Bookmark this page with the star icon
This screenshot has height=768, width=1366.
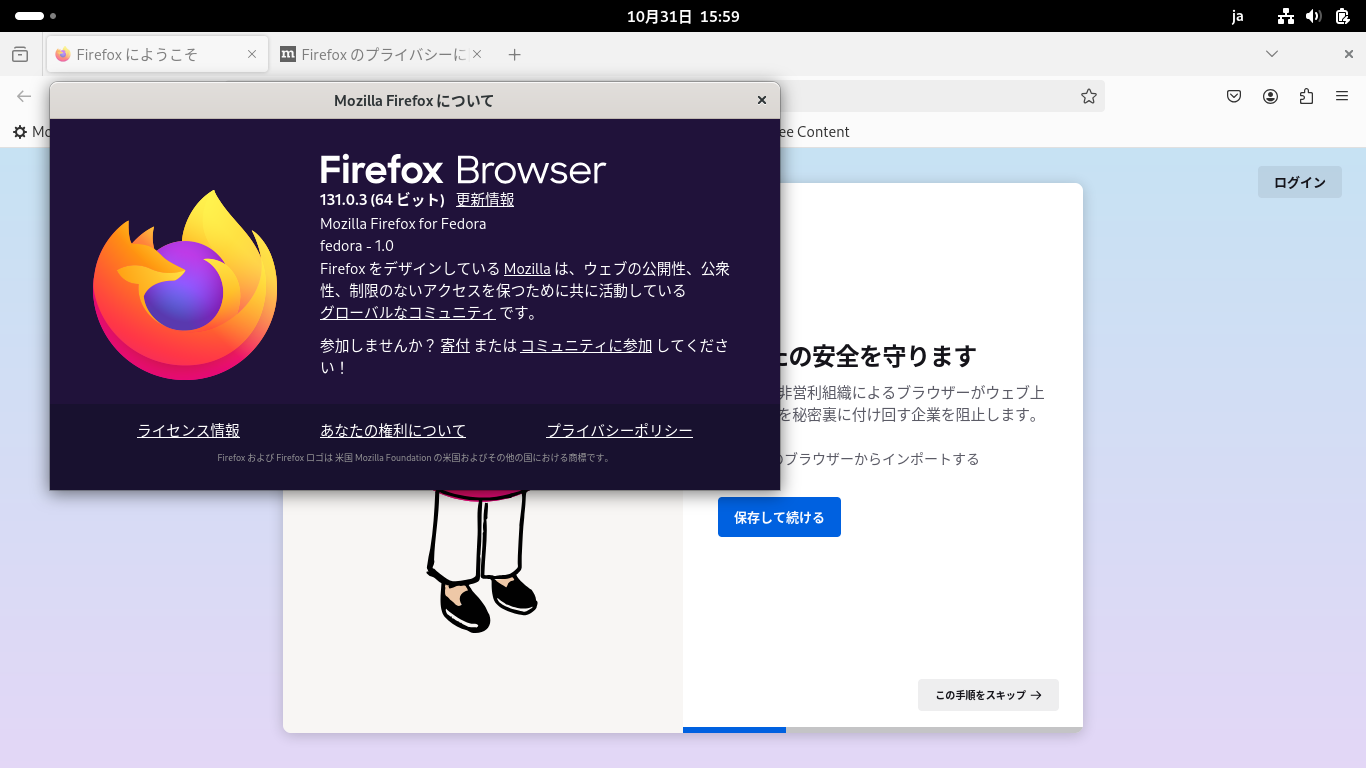[1089, 96]
